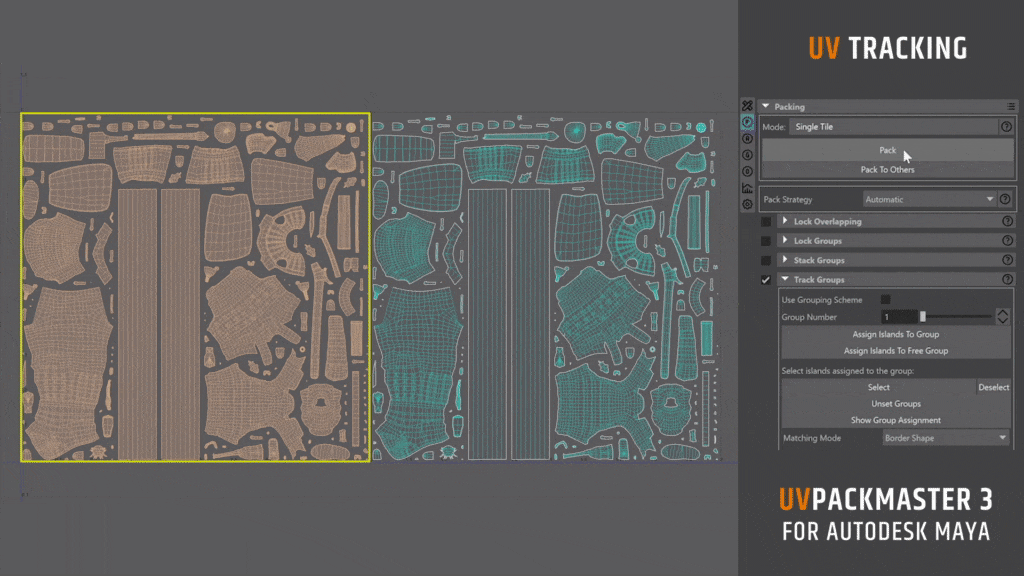Image resolution: width=1024 pixels, height=576 pixels.
Task: Click the highlighted P icon in the sidebar
Action: (x=746, y=122)
